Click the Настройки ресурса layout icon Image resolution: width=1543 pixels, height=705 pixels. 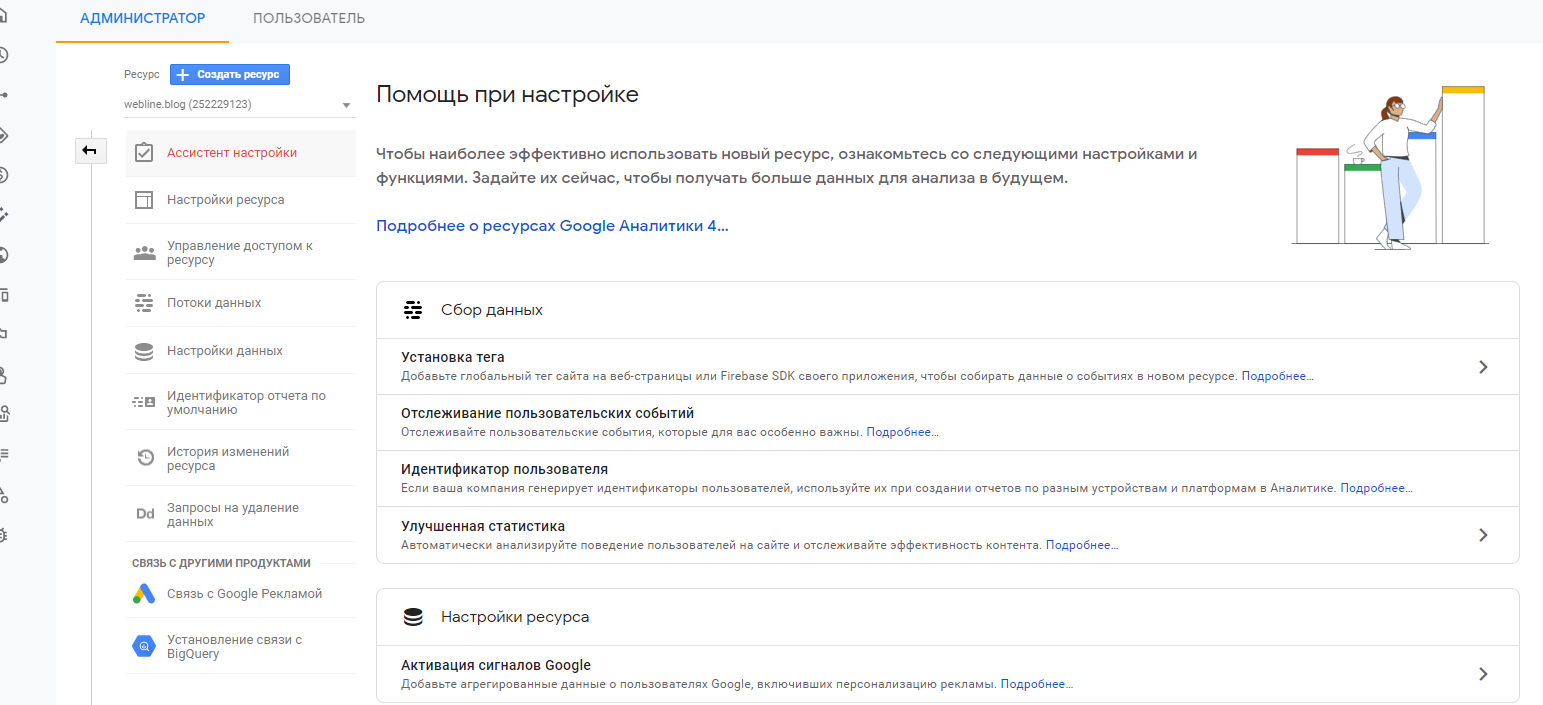tap(144, 200)
